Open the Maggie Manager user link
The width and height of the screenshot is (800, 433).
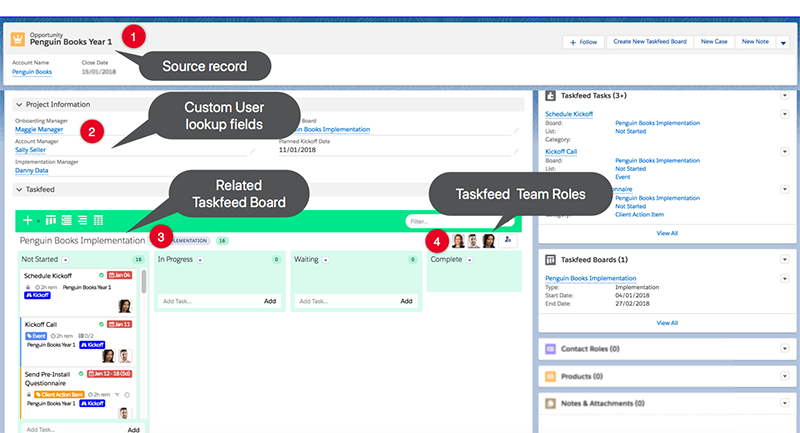click(x=39, y=129)
